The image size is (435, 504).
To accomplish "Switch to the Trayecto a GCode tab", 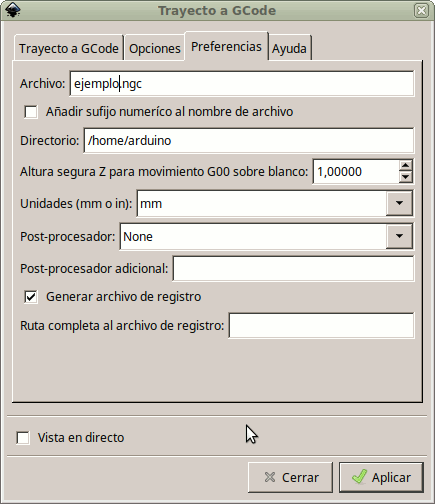I will tap(69, 49).
